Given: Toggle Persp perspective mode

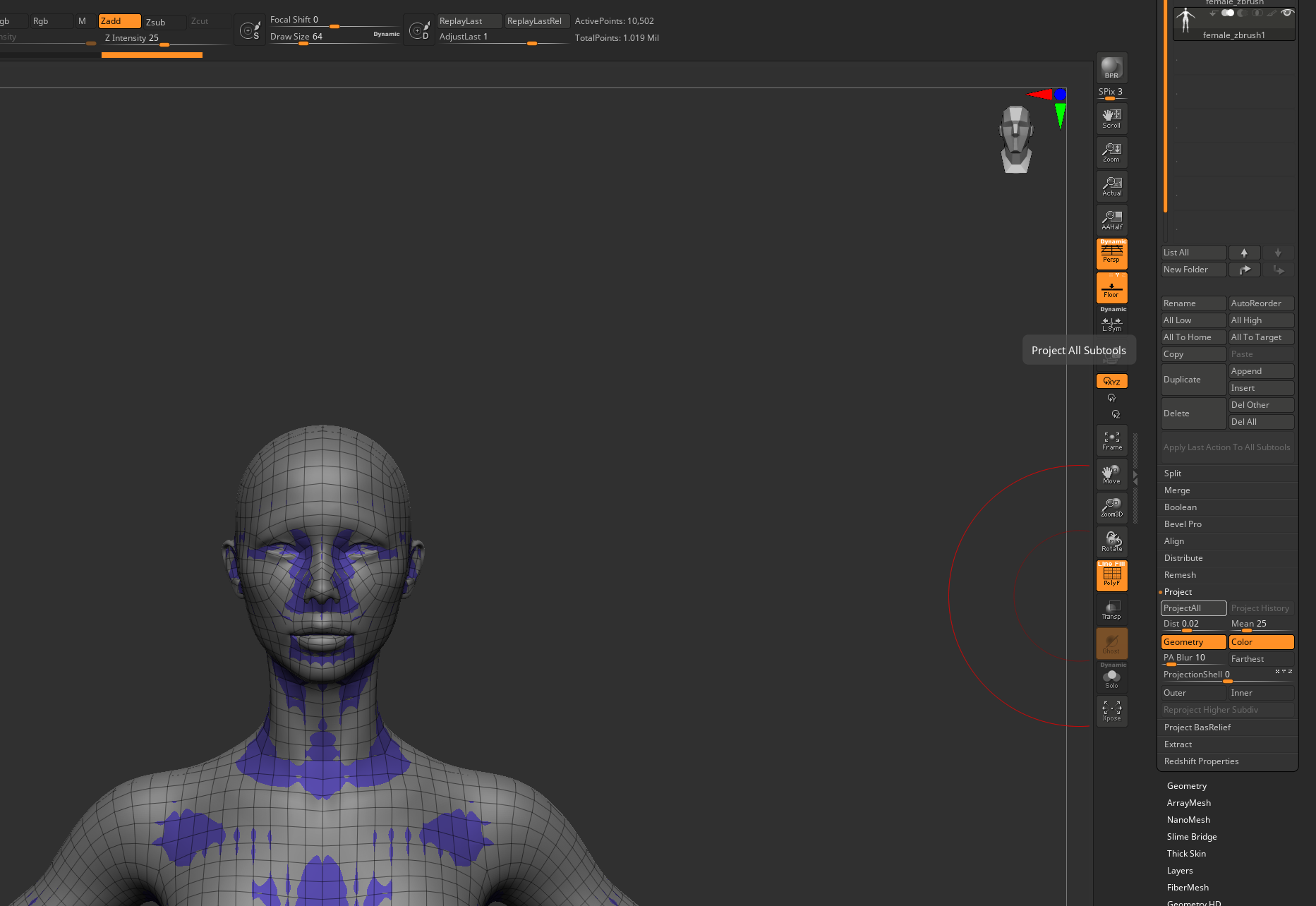Looking at the screenshot, I should [x=1111, y=254].
